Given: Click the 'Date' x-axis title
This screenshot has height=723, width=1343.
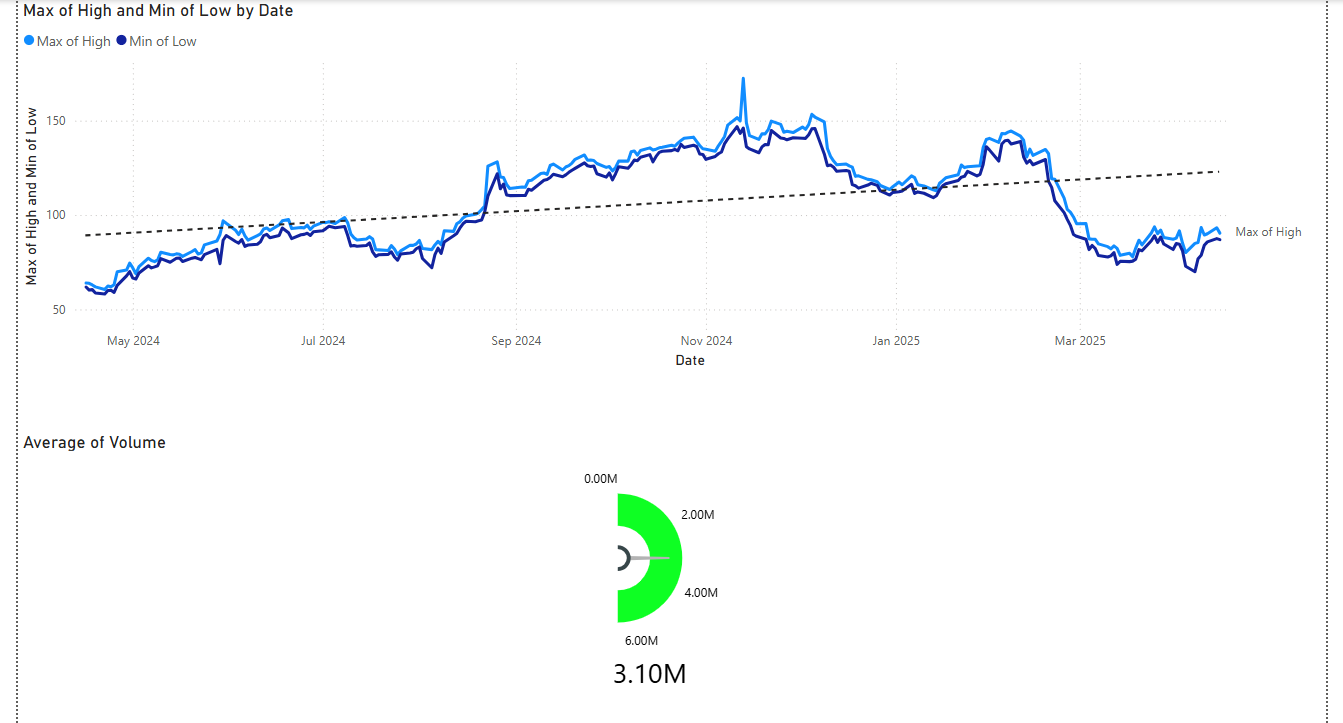Looking at the screenshot, I should (690, 360).
